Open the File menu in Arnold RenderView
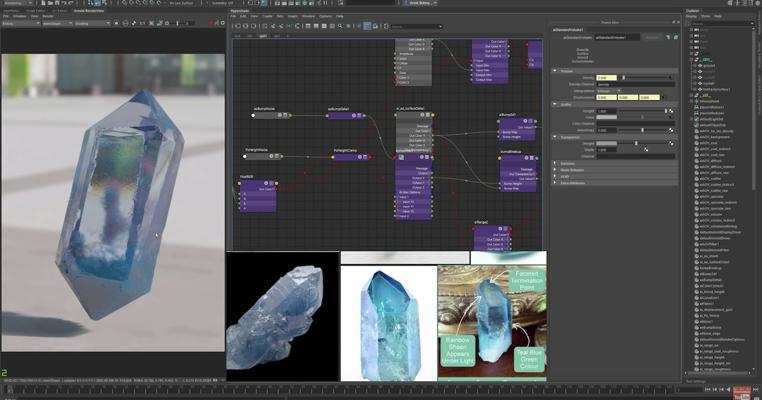 tap(6, 17)
